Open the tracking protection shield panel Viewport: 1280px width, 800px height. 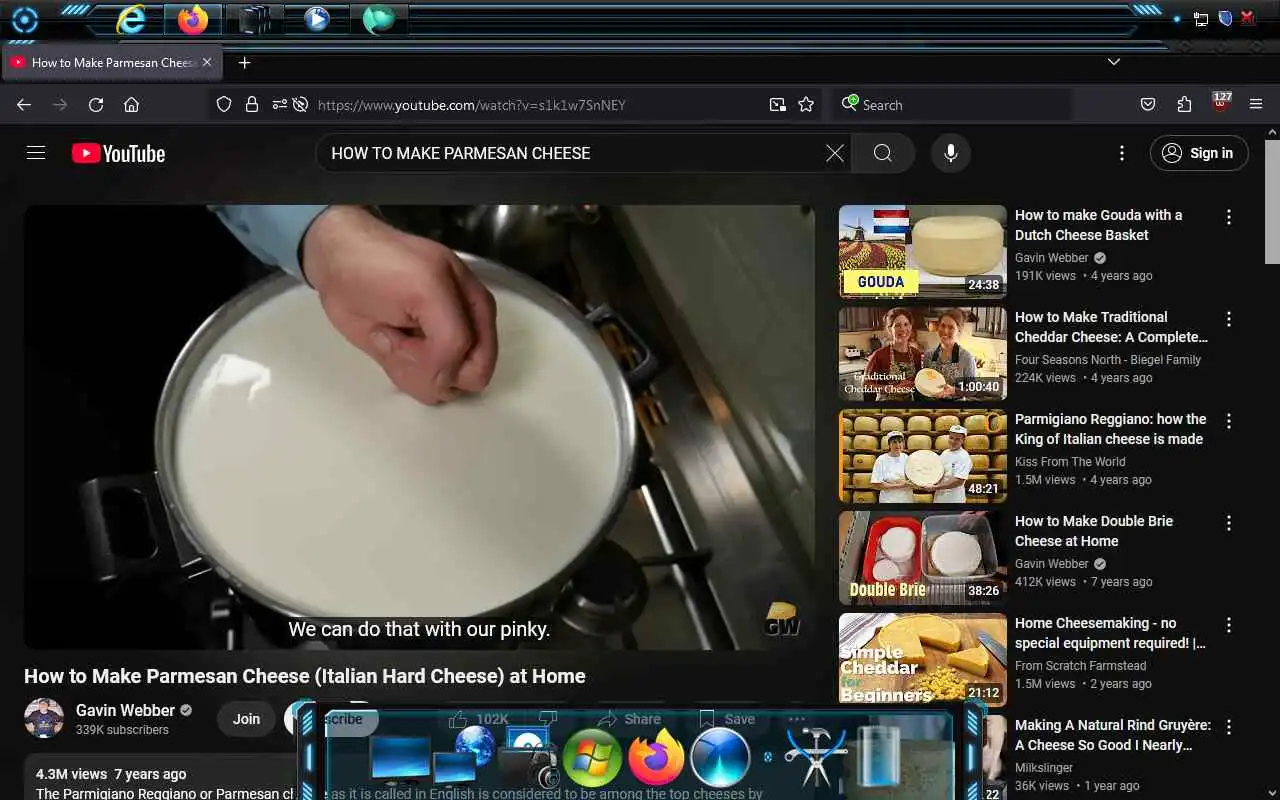point(224,105)
